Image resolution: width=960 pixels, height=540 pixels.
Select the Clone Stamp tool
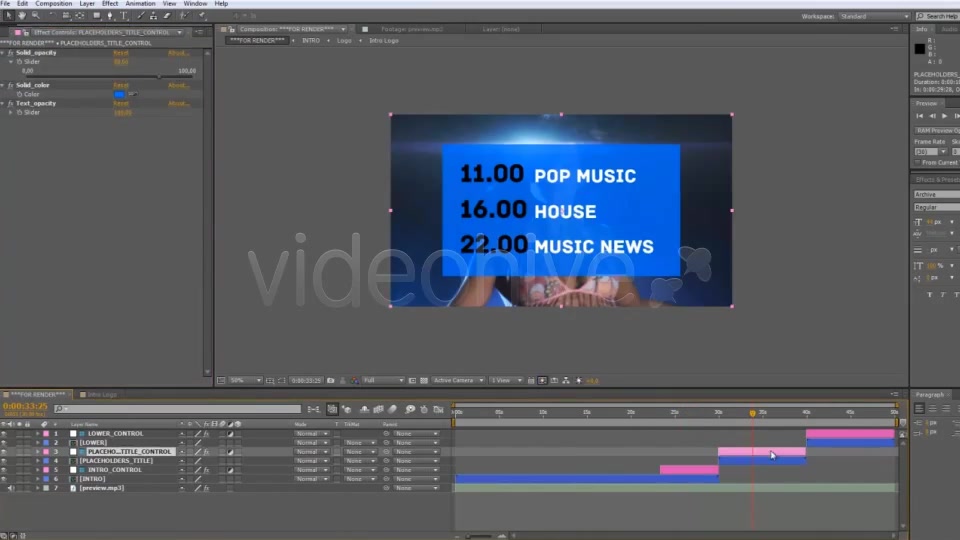[x=153, y=15]
